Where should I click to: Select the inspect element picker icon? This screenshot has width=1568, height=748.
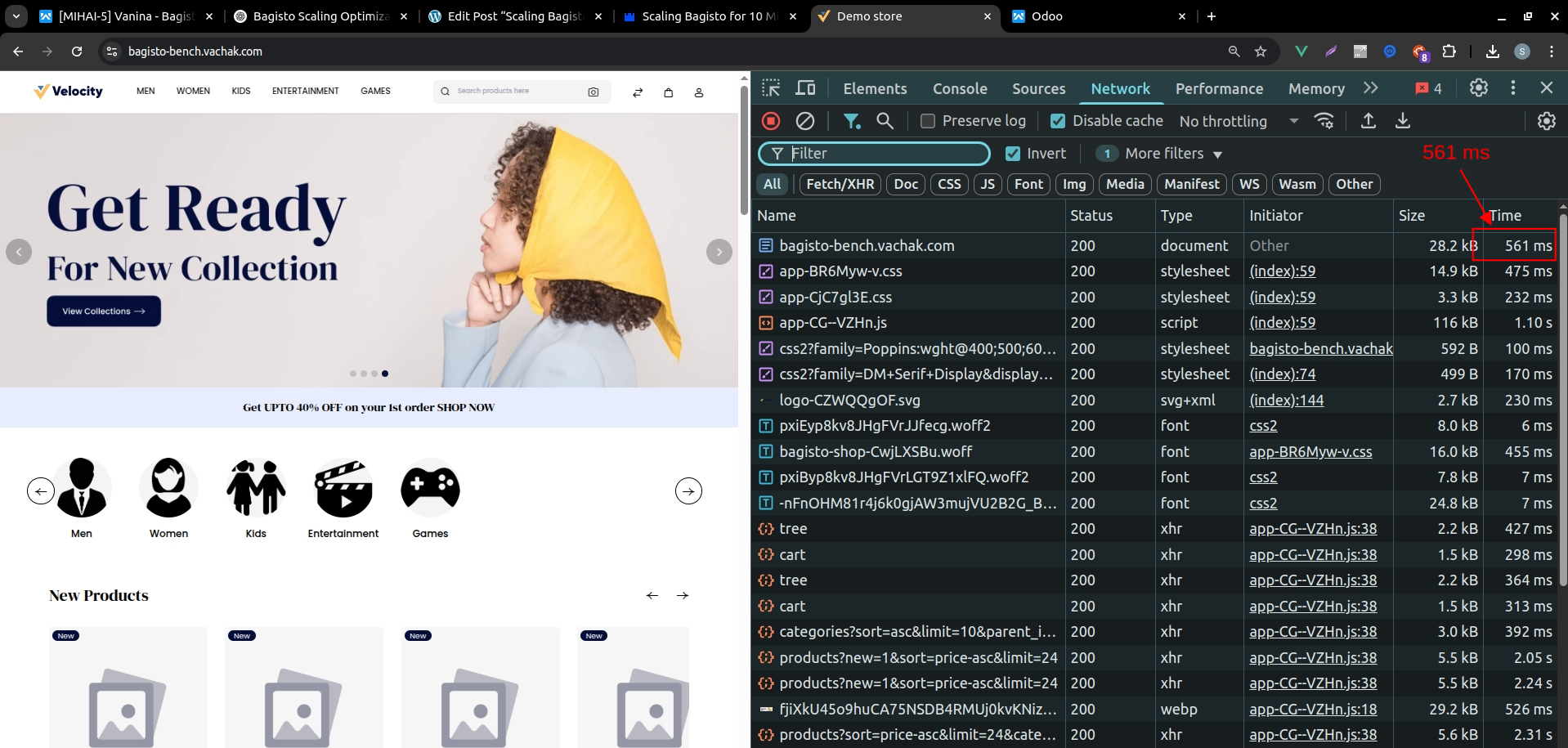point(771,88)
